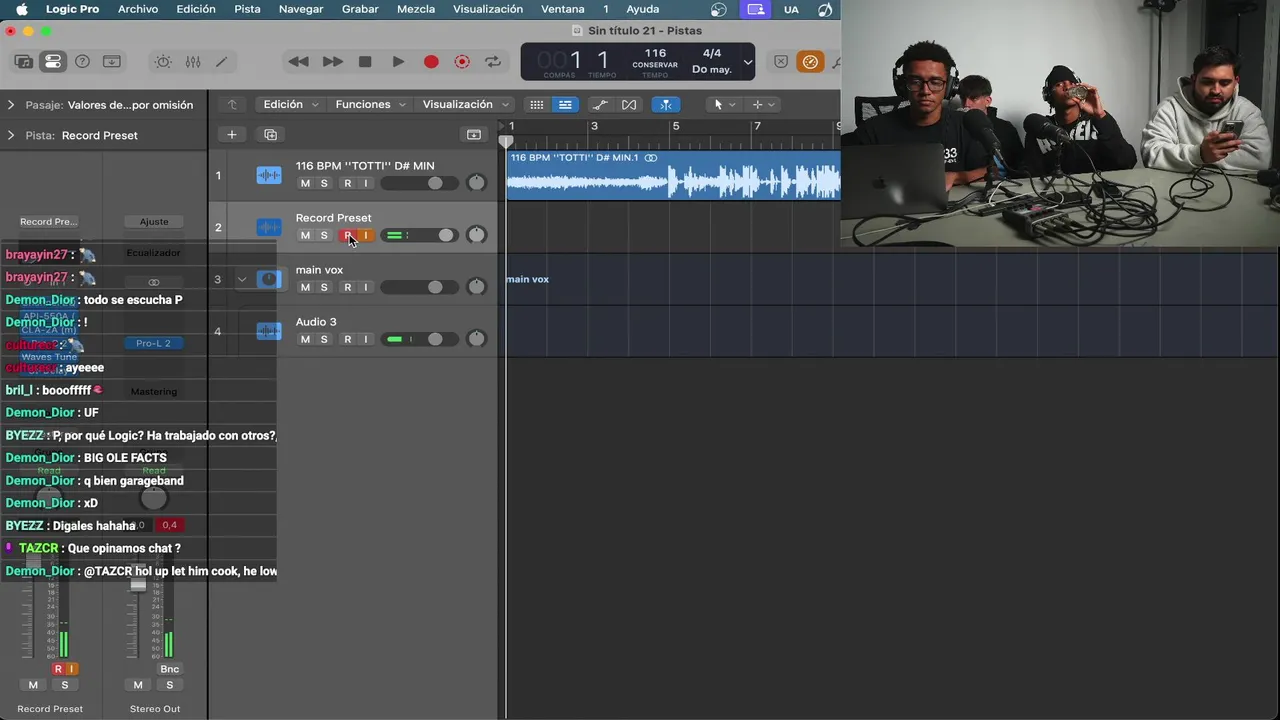Viewport: 1280px width, 720px height.
Task: Switch to grid view button
Action: tap(537, 104)
